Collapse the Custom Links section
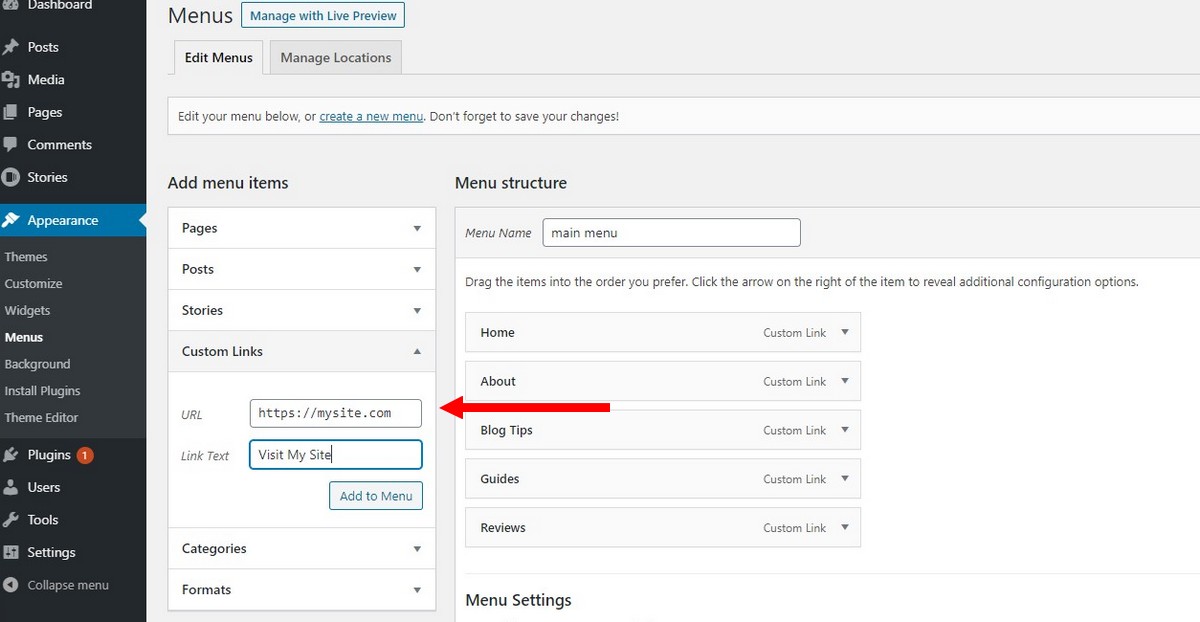Image resolution: width=1200 pixels, height=622 pixels. point(417,351)
